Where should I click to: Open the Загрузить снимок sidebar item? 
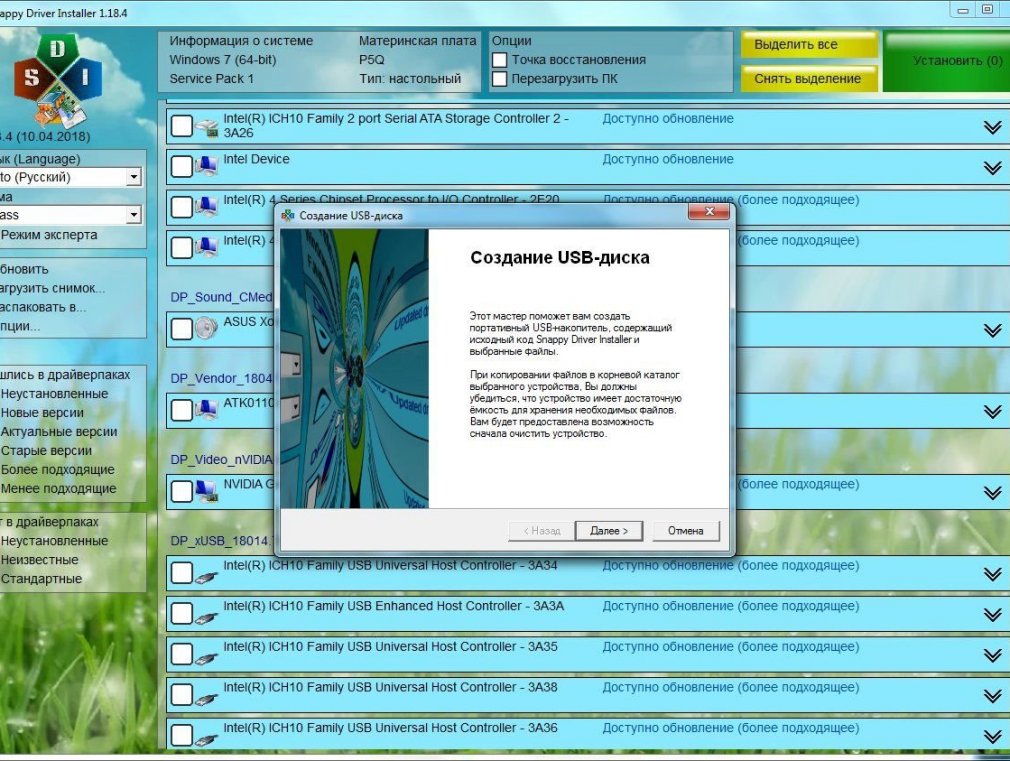point(52,288)
